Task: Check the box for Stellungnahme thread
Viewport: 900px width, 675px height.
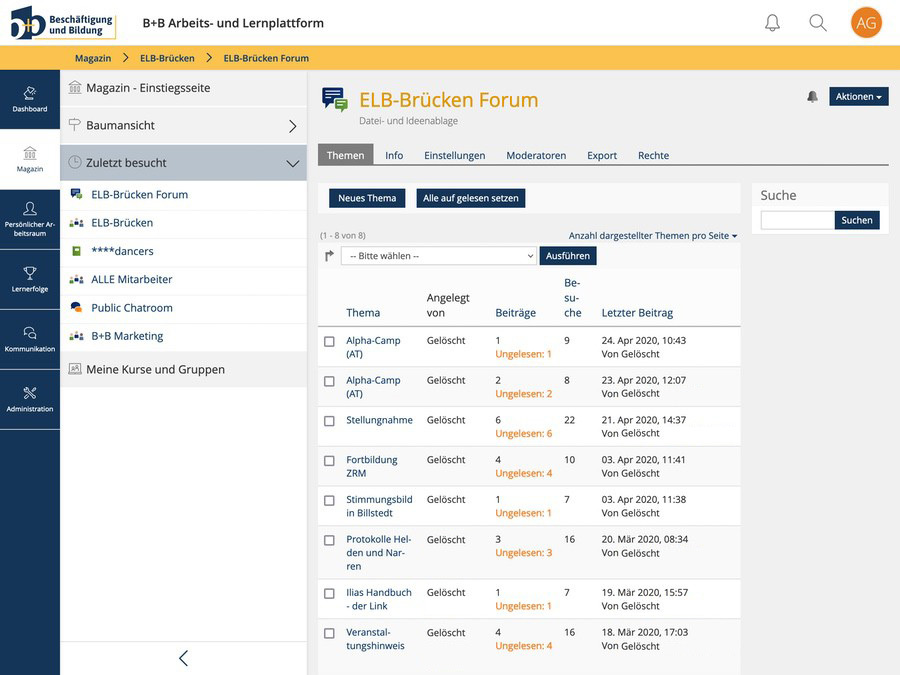Action: point(329,421)
